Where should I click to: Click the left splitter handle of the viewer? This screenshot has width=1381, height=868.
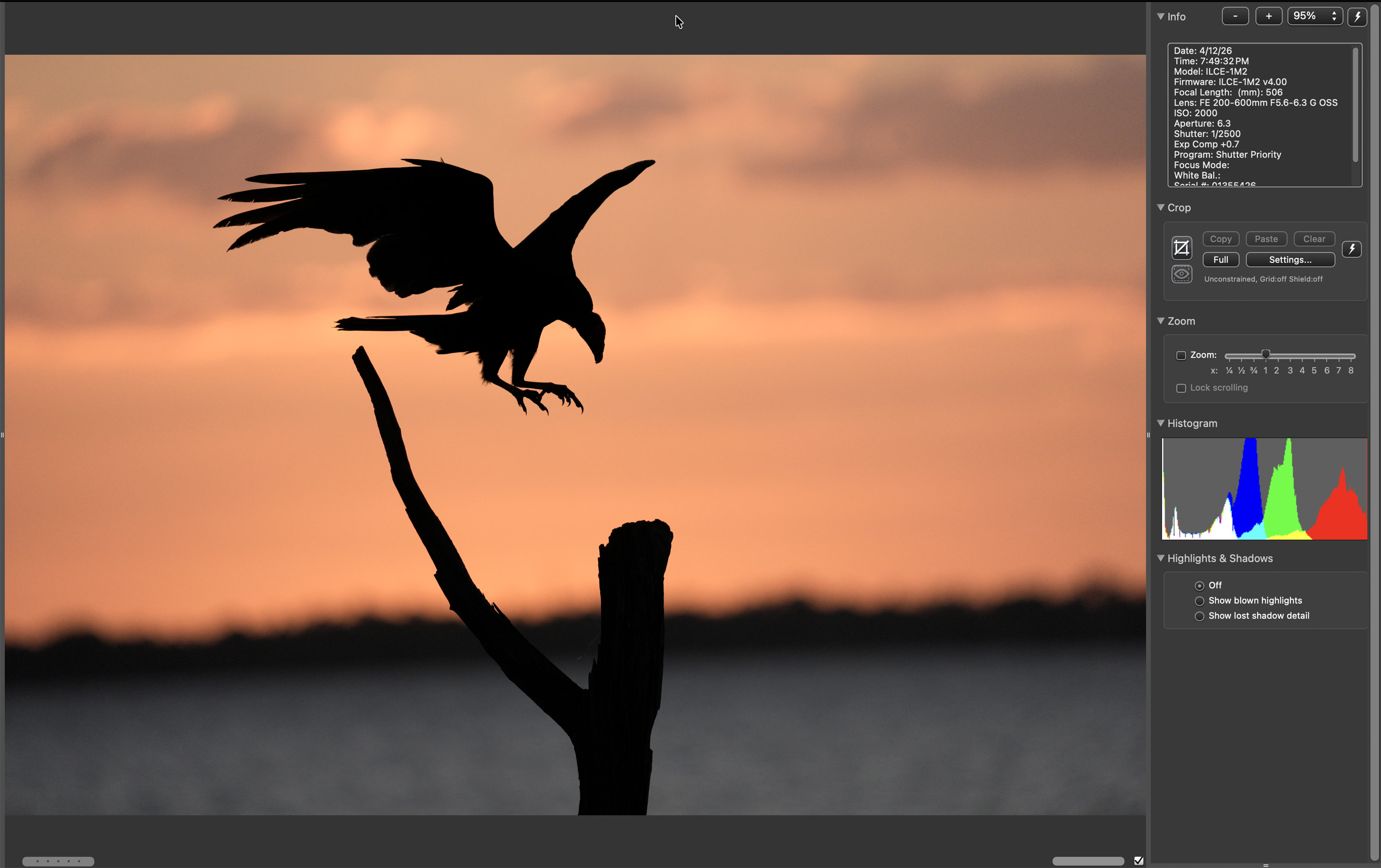click(2, 435)
